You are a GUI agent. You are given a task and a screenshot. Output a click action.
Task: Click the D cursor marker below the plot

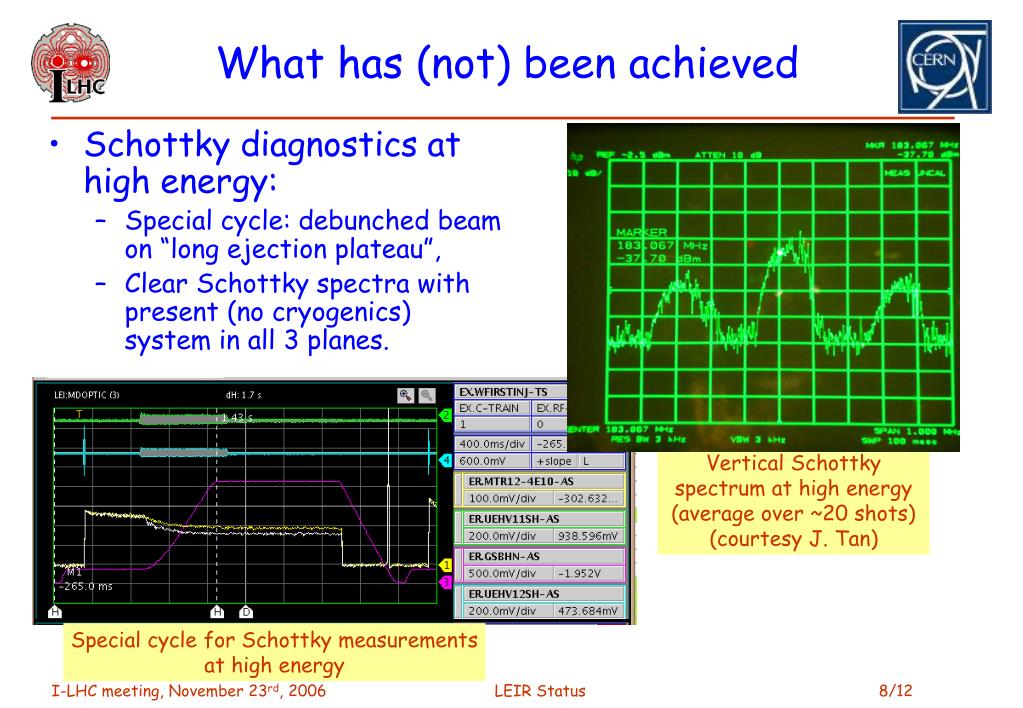tap(246, 612)
